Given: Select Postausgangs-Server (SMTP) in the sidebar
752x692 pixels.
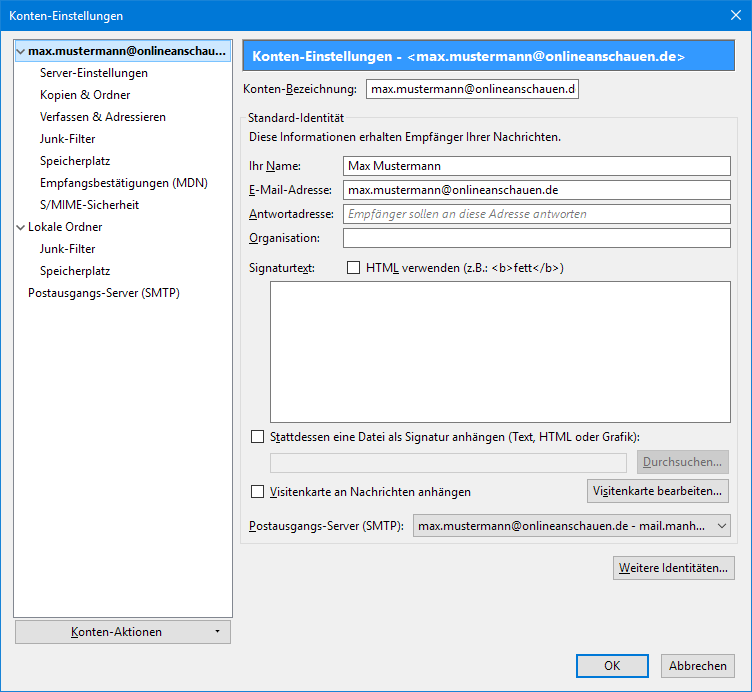Looking at the screenshot, I should pyautogui.click(x=104, y=293).
